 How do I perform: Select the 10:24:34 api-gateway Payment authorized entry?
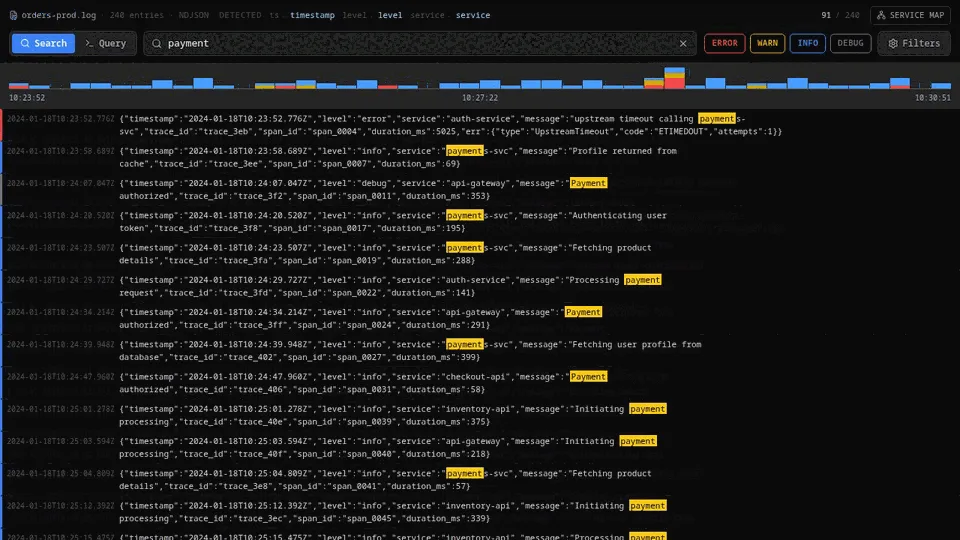point(480,318)
